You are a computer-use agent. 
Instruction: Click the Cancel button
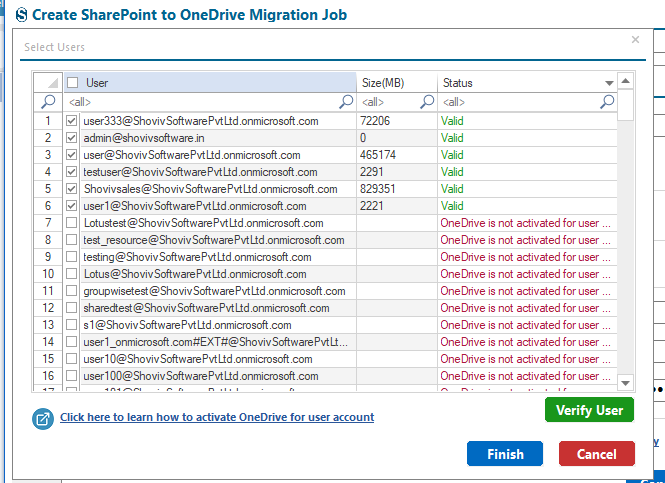point(597,454)
